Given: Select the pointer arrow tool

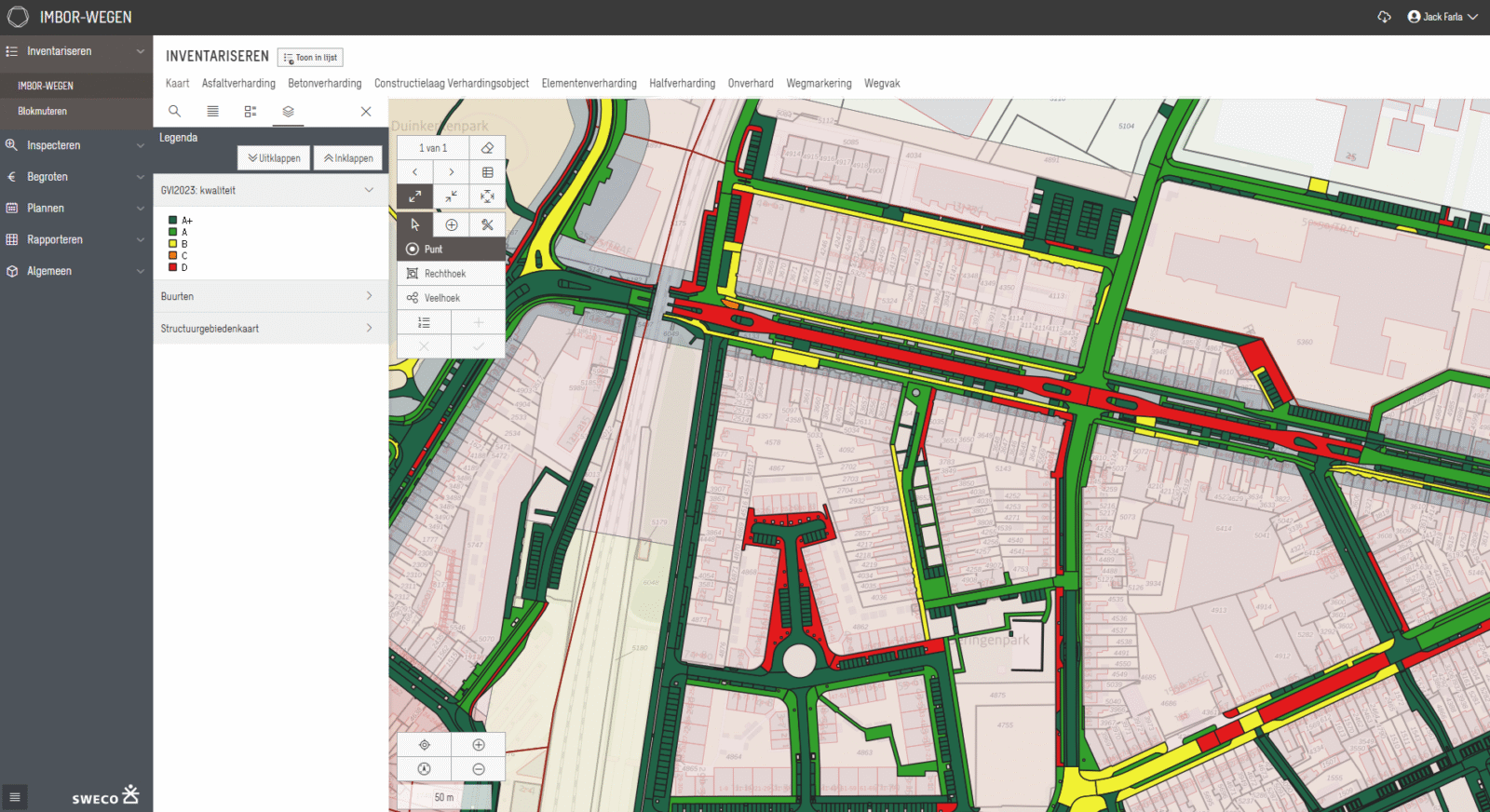Looking at the screenshot, I should click(x=415, y=224).
